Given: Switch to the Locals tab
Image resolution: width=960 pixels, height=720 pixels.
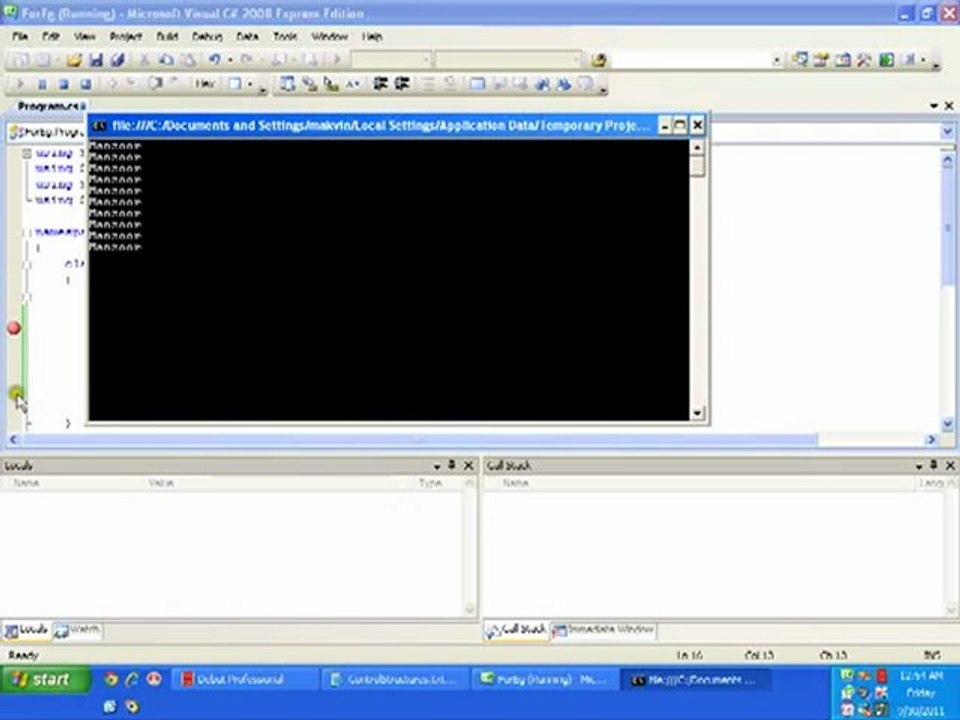Looking at the screenshot, I should [26, 630].
